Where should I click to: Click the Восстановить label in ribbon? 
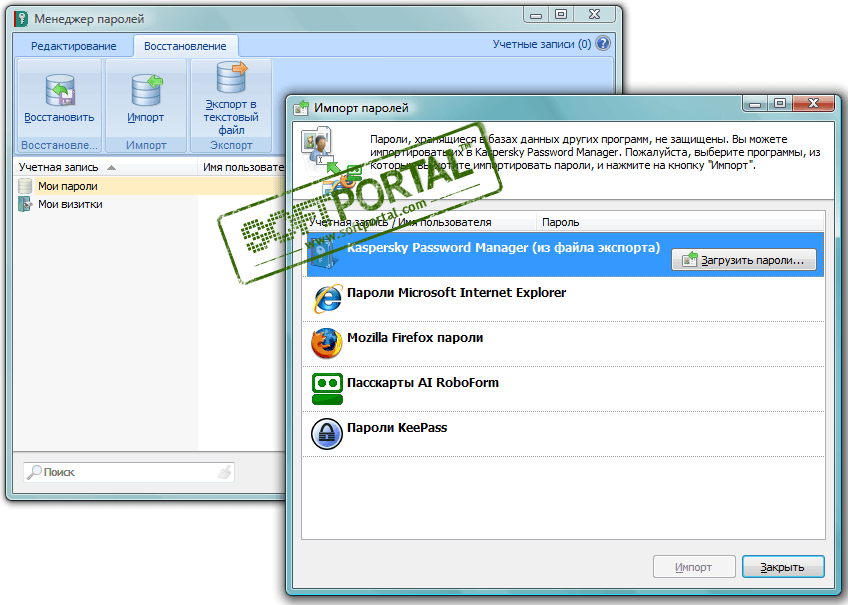[x=59, y=117]
